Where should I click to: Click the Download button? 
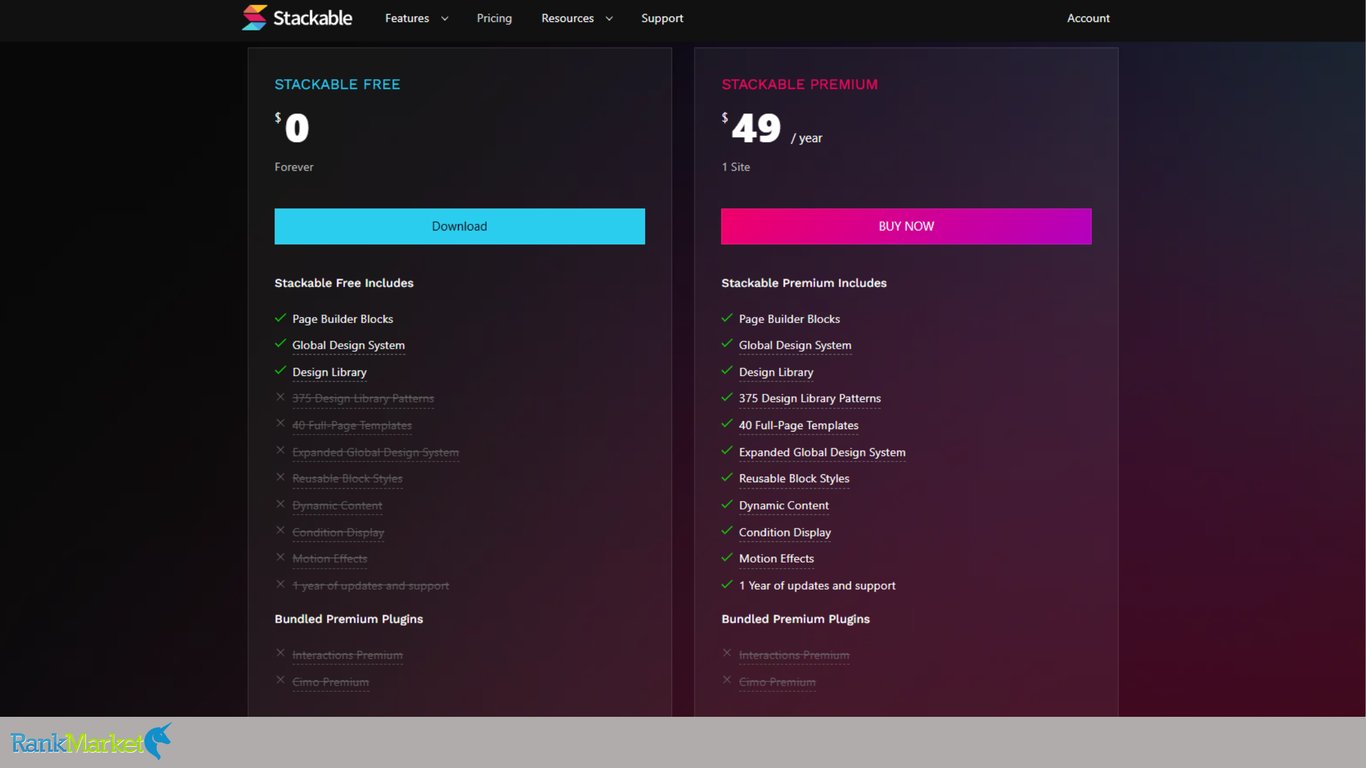[x=460, y=226]
